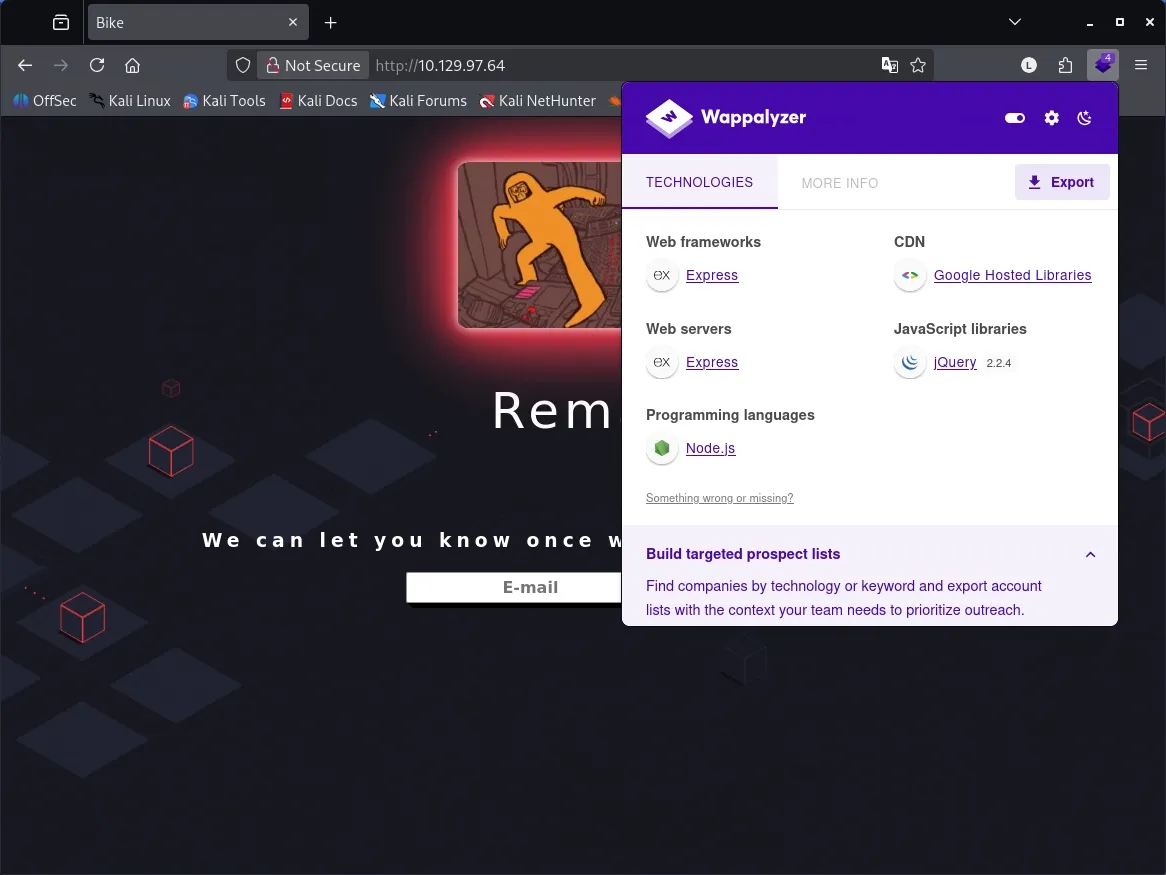Toggle Wappalyzer dark mode moon icon
This screenshot has width=1166, height=875.
pos(1085,117)
